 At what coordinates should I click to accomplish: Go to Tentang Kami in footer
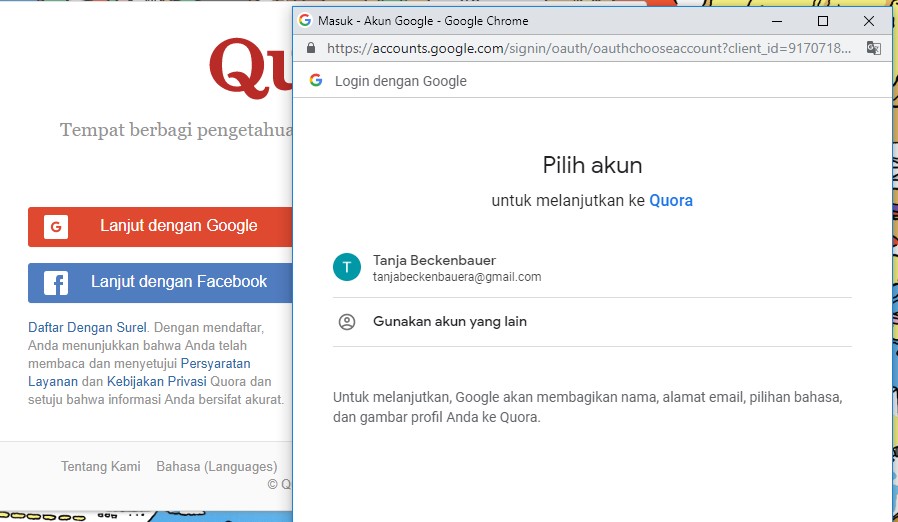click(101, 466)
